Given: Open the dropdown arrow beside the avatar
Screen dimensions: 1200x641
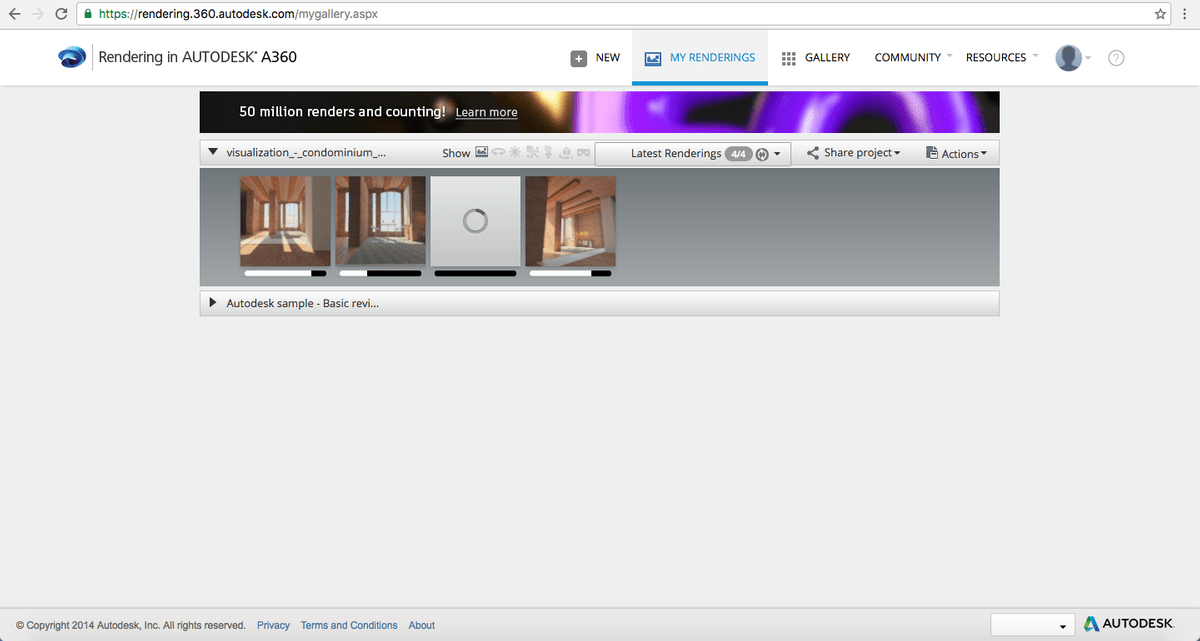Looking at the screenshot, I should pos(1088,57).
